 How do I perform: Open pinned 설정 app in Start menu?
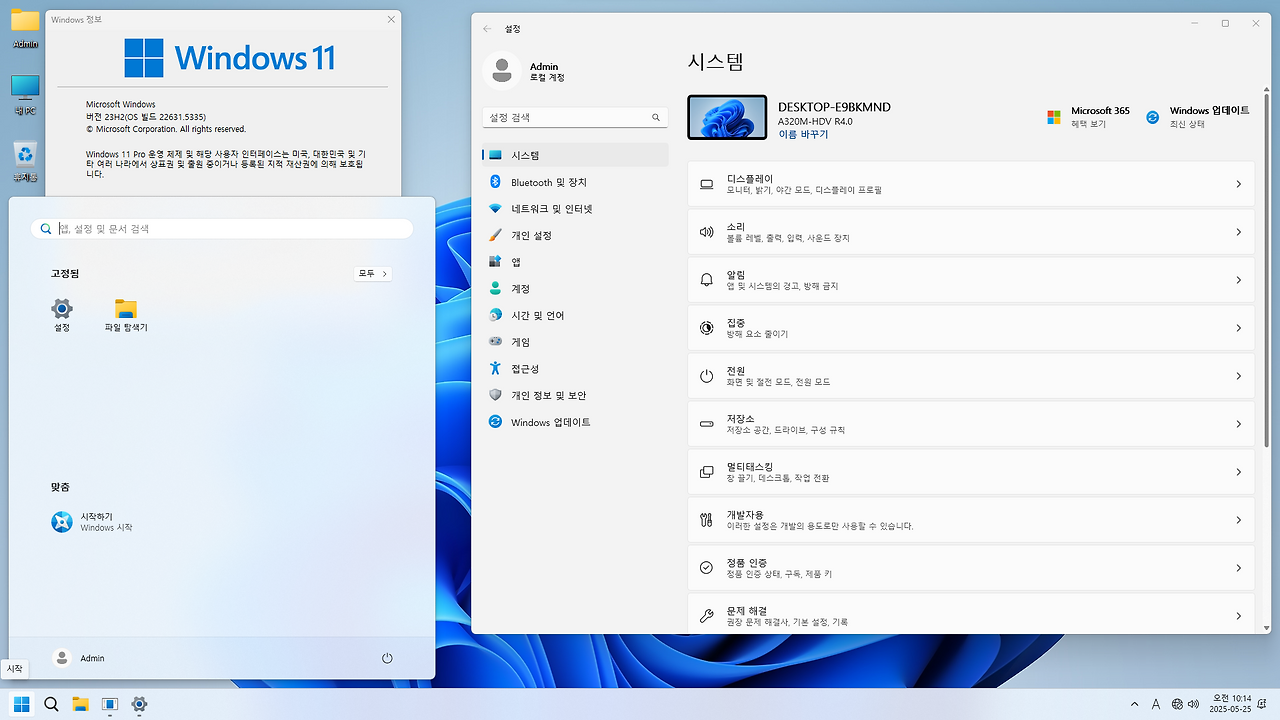click(x=62, y=315)
